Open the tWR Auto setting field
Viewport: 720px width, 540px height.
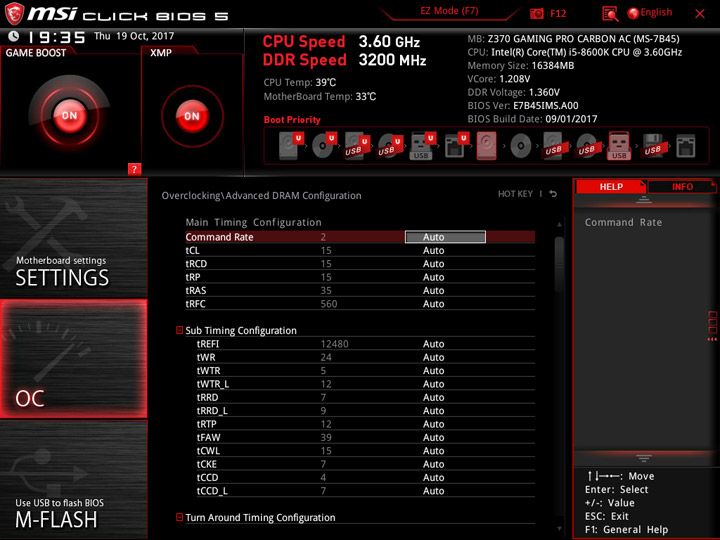(433, 357)
